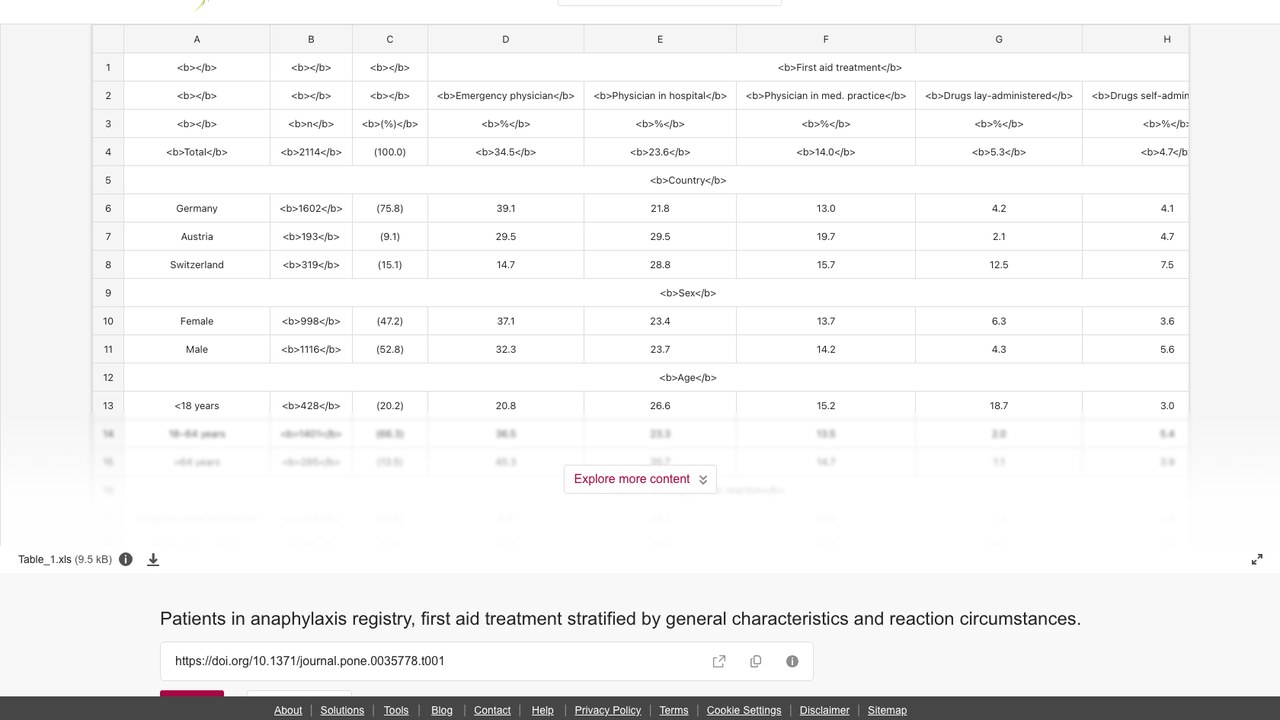Click the '<b>Physician in hospital</b>' cell
This screenshot has width=1280, height=720.
click(x=660, y=96)
